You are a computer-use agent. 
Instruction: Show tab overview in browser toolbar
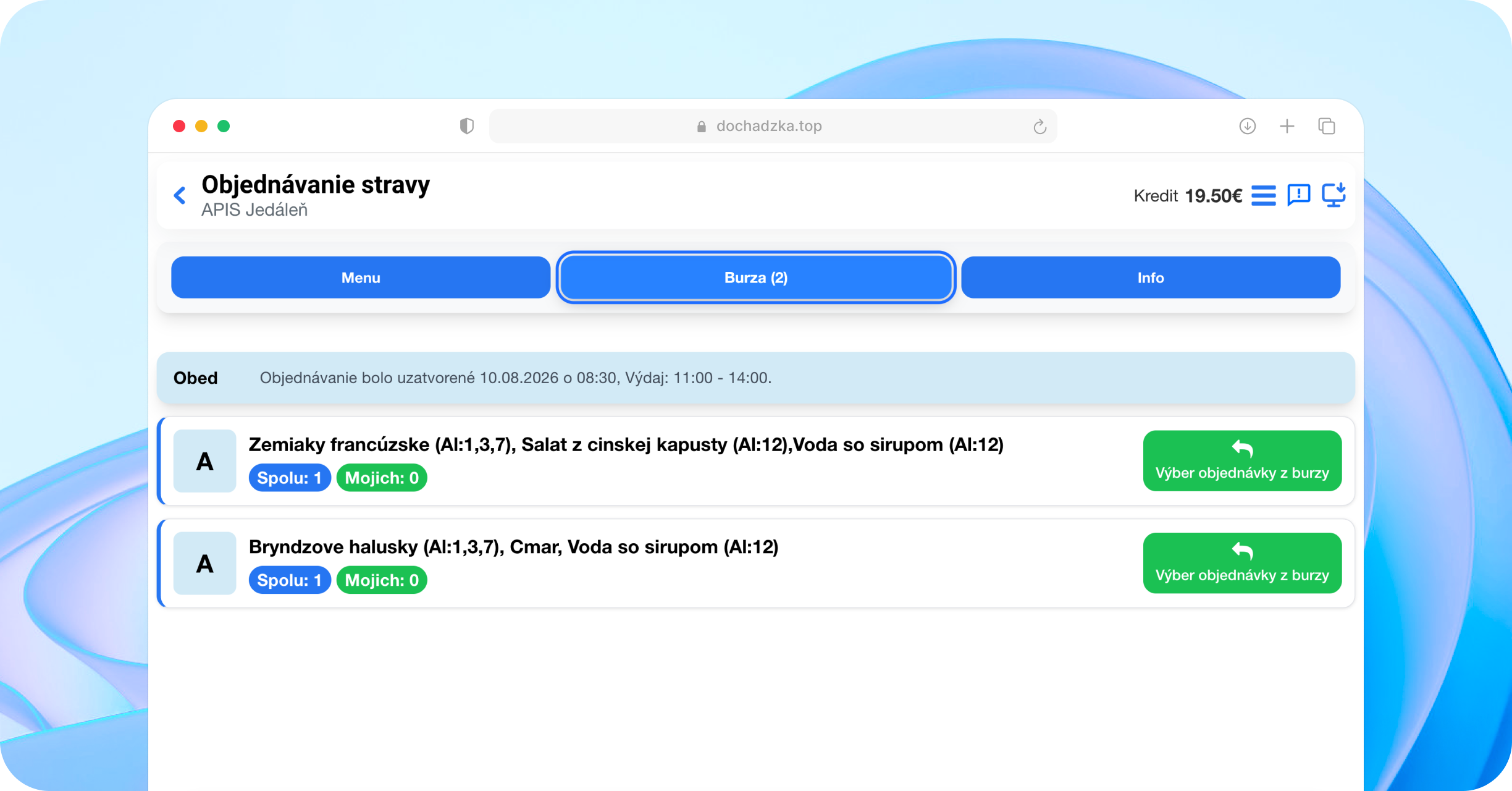tap(1327, 126)
